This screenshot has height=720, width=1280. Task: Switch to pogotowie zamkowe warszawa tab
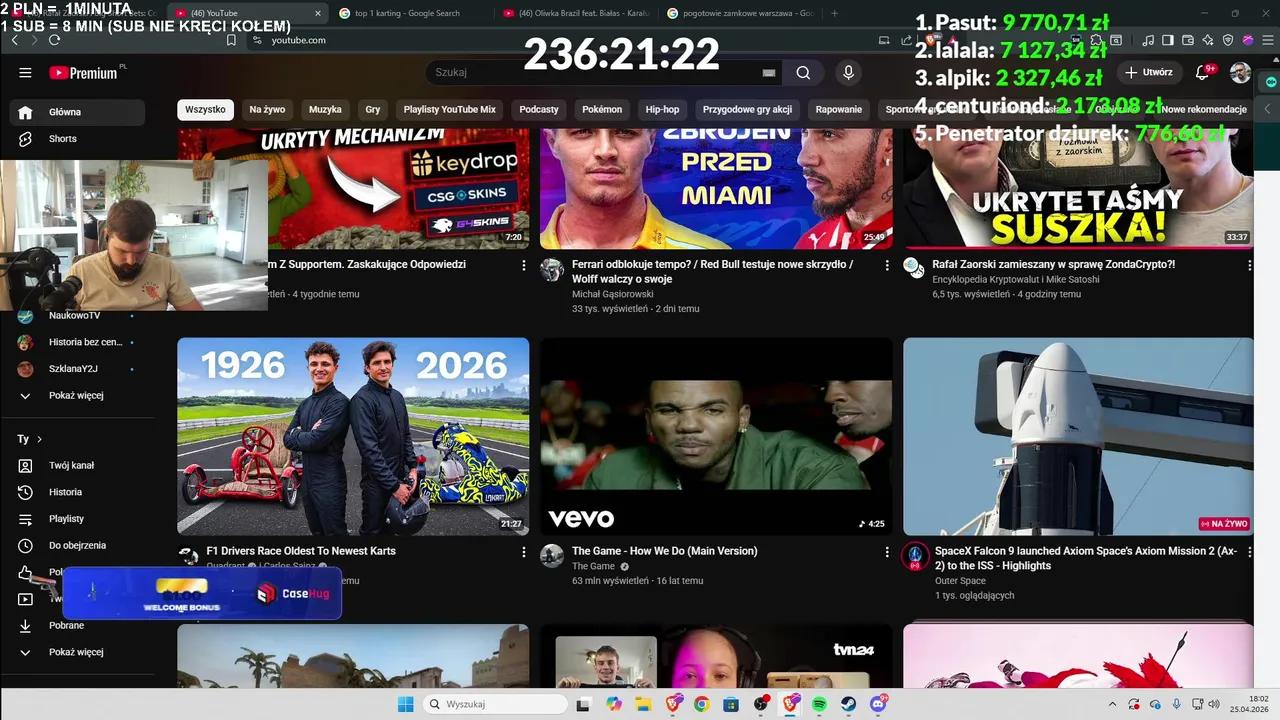[x=739, y=13]
